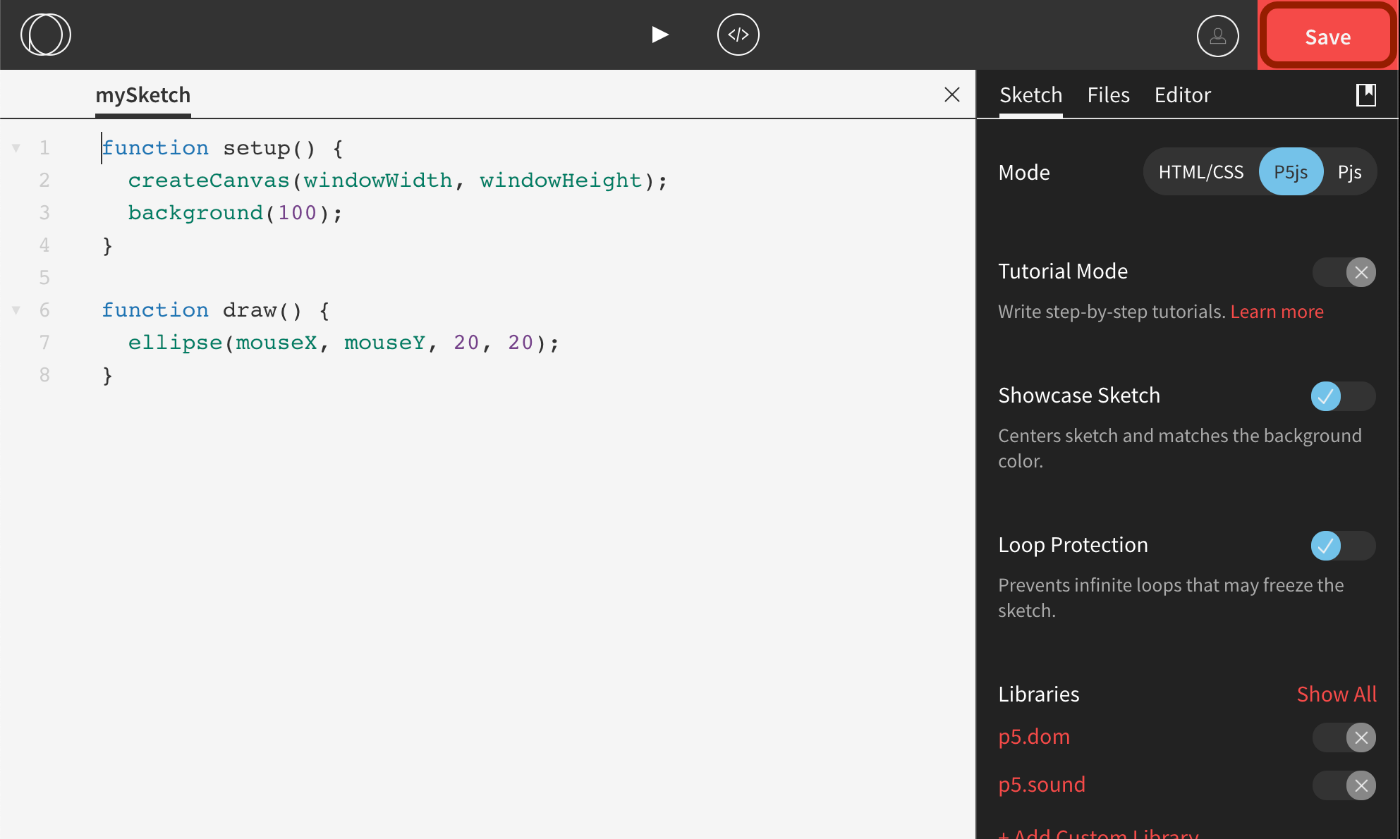Switch to the Files tab

[x=1108, y=94]
